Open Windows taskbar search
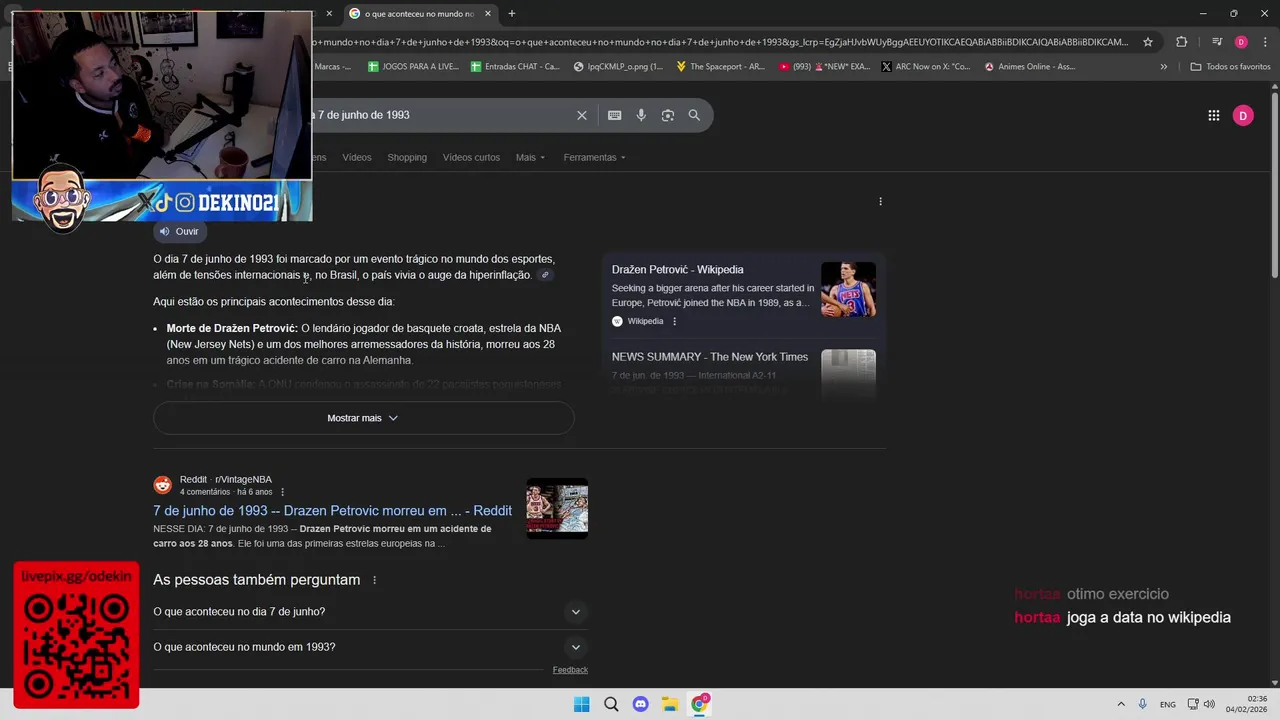1280x720 pixels. pos(611,704)
